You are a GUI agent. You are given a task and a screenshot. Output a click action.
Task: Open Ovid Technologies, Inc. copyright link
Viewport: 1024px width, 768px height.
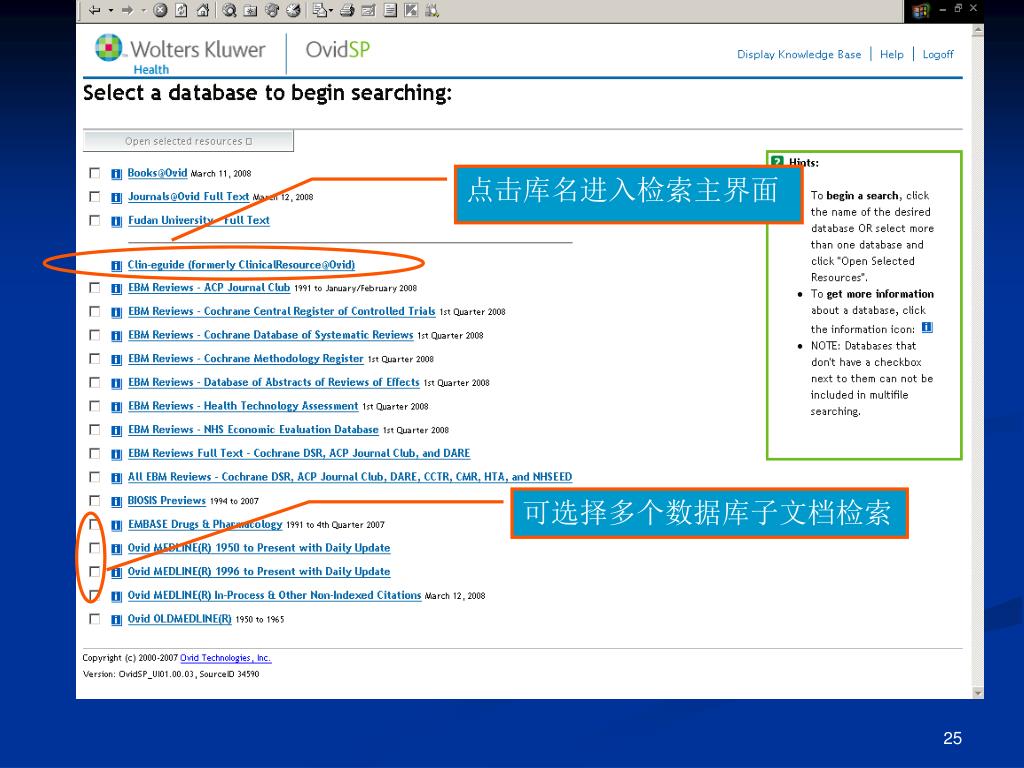pos(225,658)
